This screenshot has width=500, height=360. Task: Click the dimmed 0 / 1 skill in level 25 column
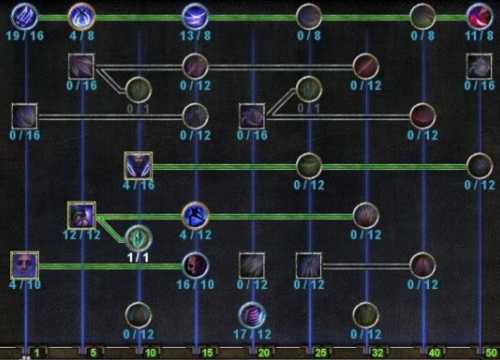pyautogui.click(x=309, y=89)
